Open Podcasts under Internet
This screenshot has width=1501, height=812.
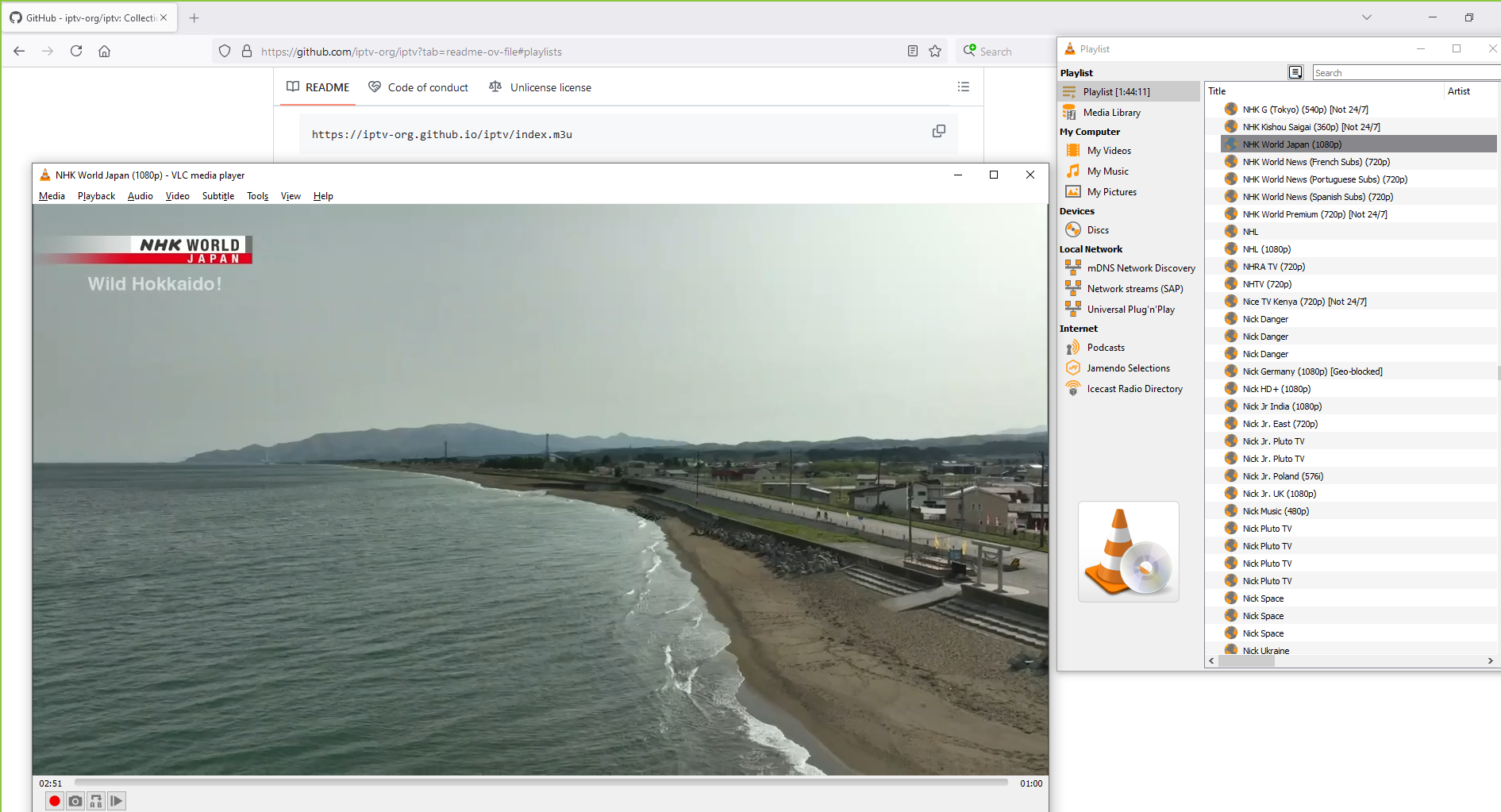1106,348
